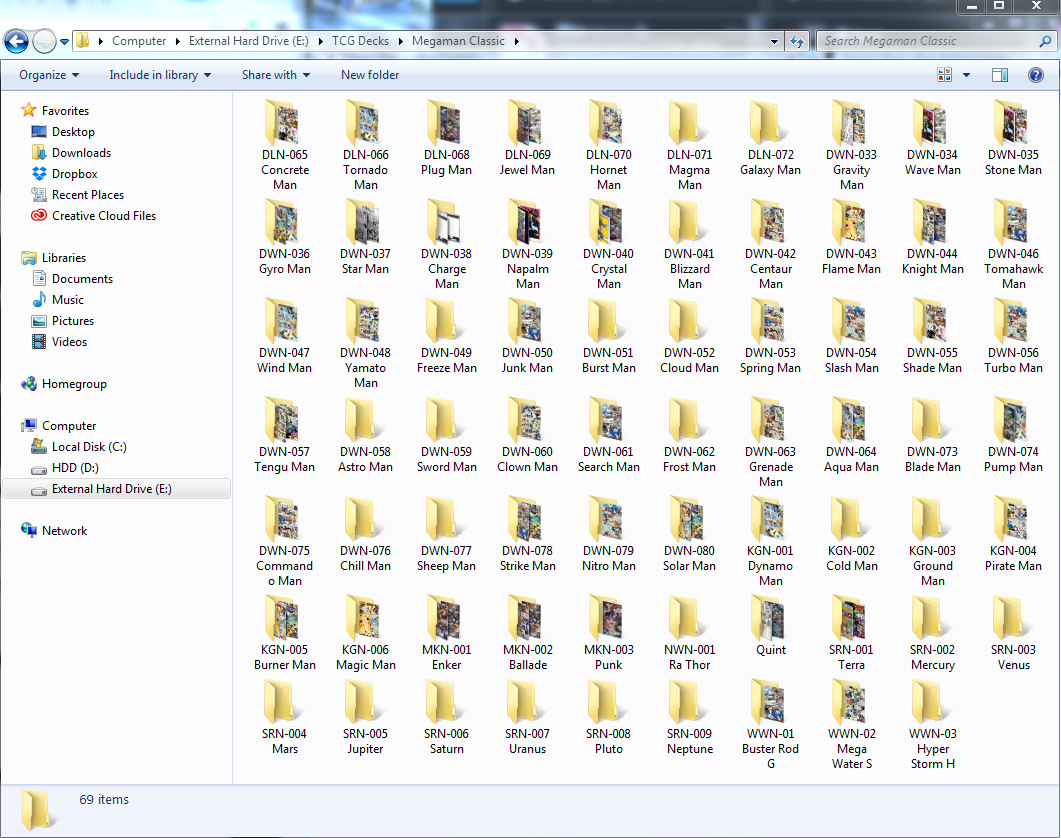The image size is (1061, 838).
Task: Select the Quint folder
Action: point(771,625)
